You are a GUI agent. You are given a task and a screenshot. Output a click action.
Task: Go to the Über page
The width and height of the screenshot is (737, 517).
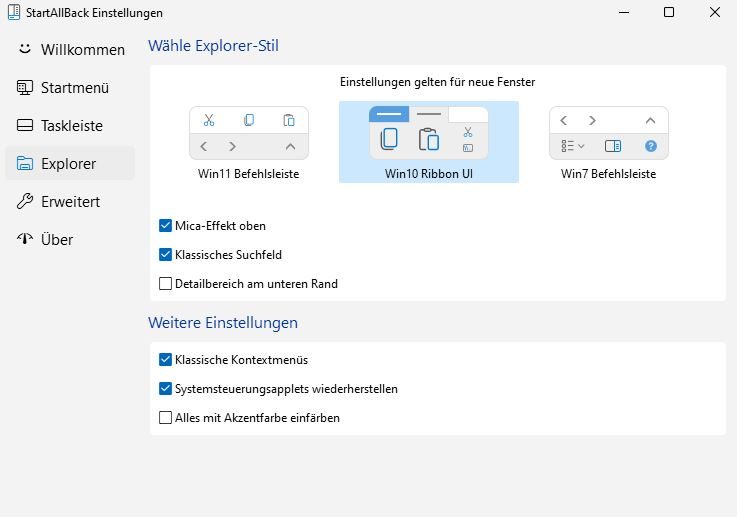[x=70, y=239]
